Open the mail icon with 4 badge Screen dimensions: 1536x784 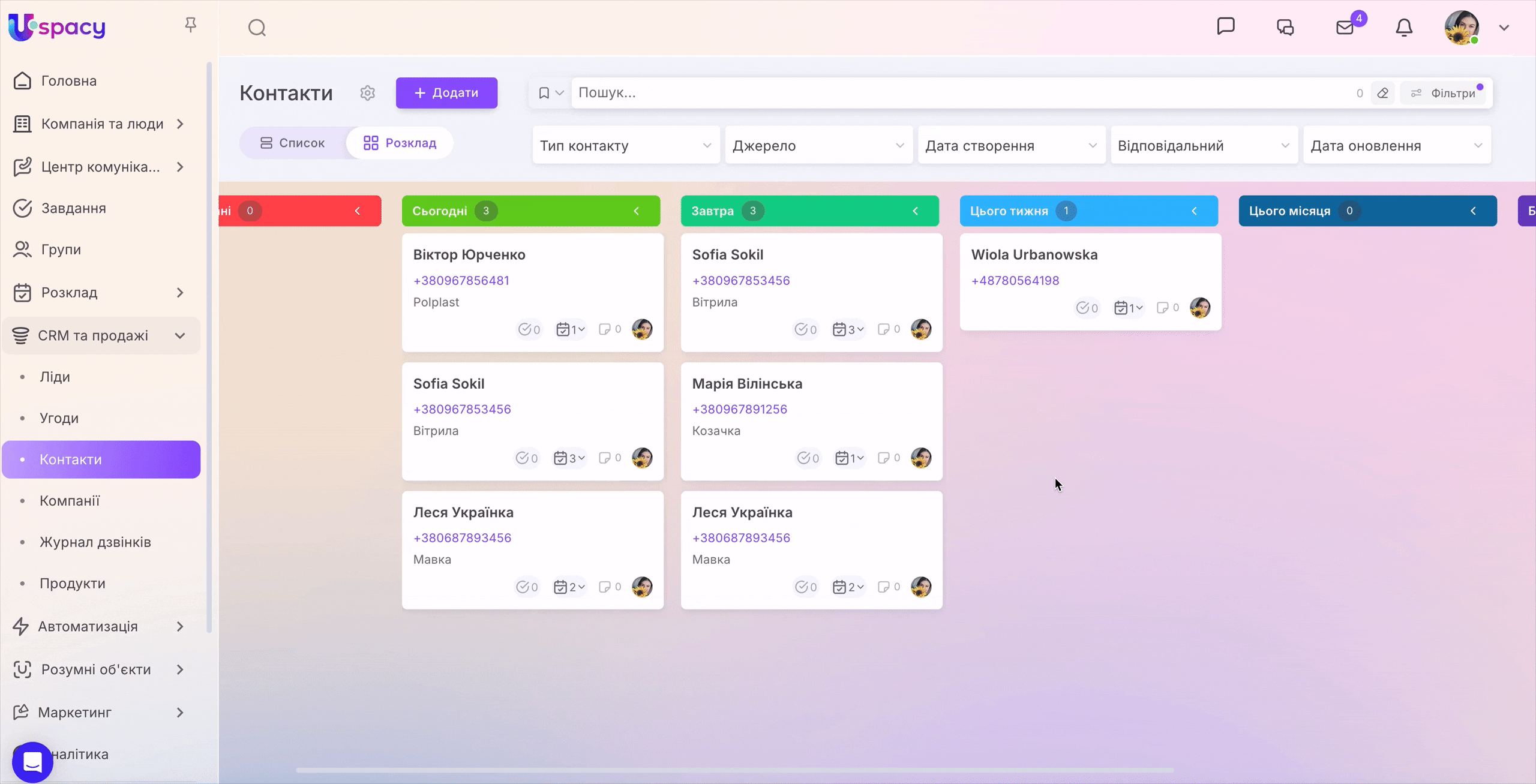tap(1345, 27)
